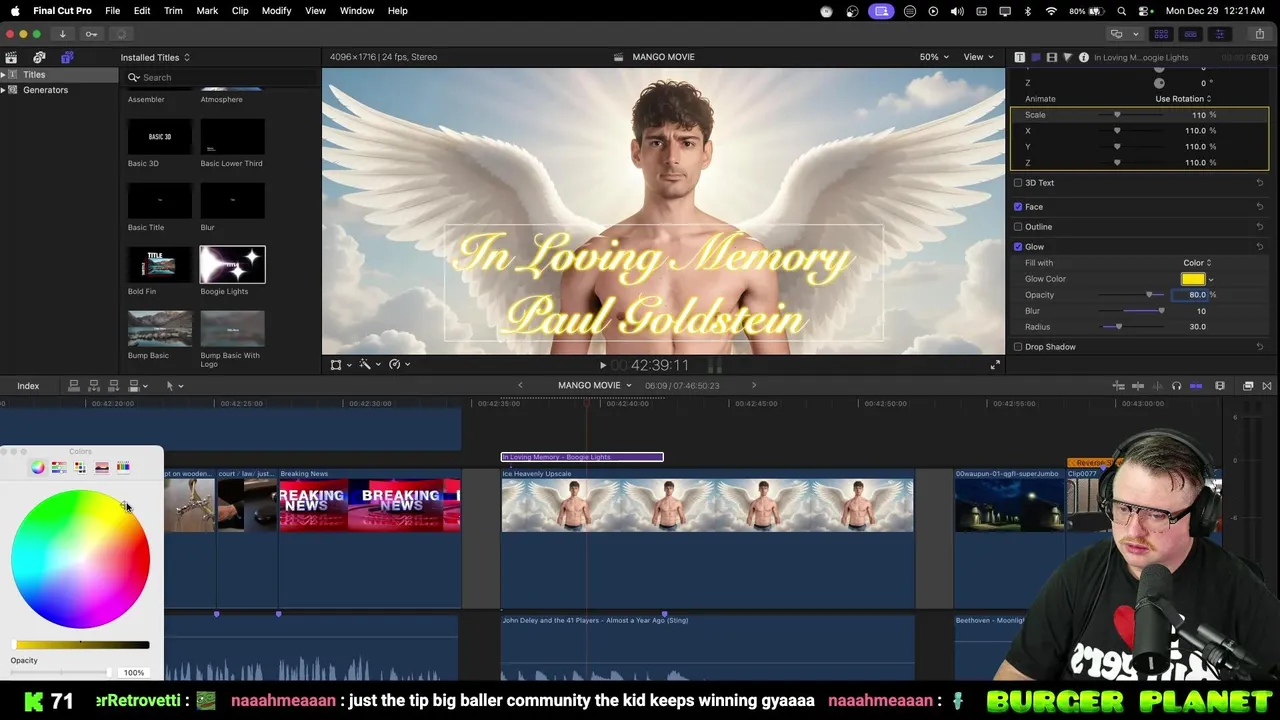
Task: Open the Select tool arrow dropdown
Action: pyautogui.click(x=174, y=385)
